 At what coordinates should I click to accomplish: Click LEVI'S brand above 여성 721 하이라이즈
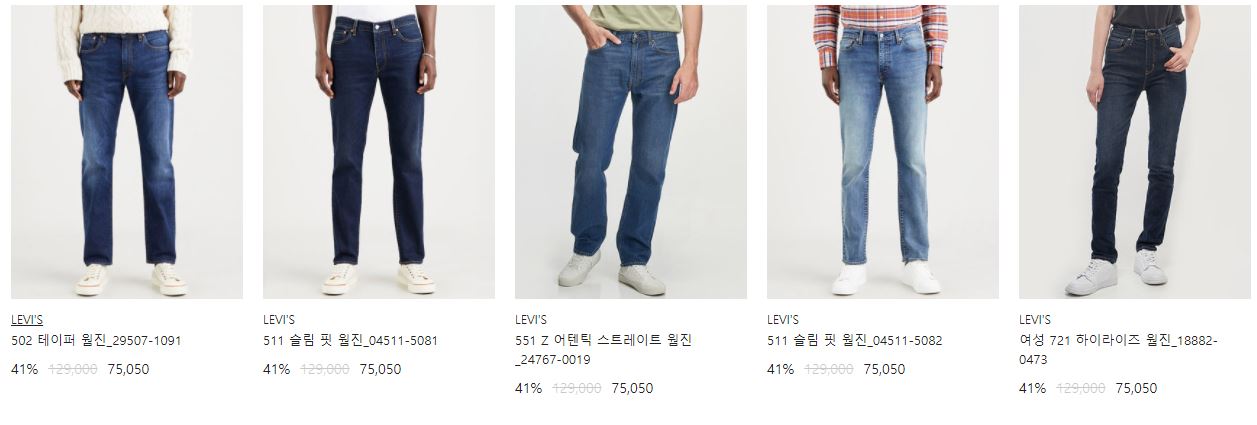click(1035, 320)
